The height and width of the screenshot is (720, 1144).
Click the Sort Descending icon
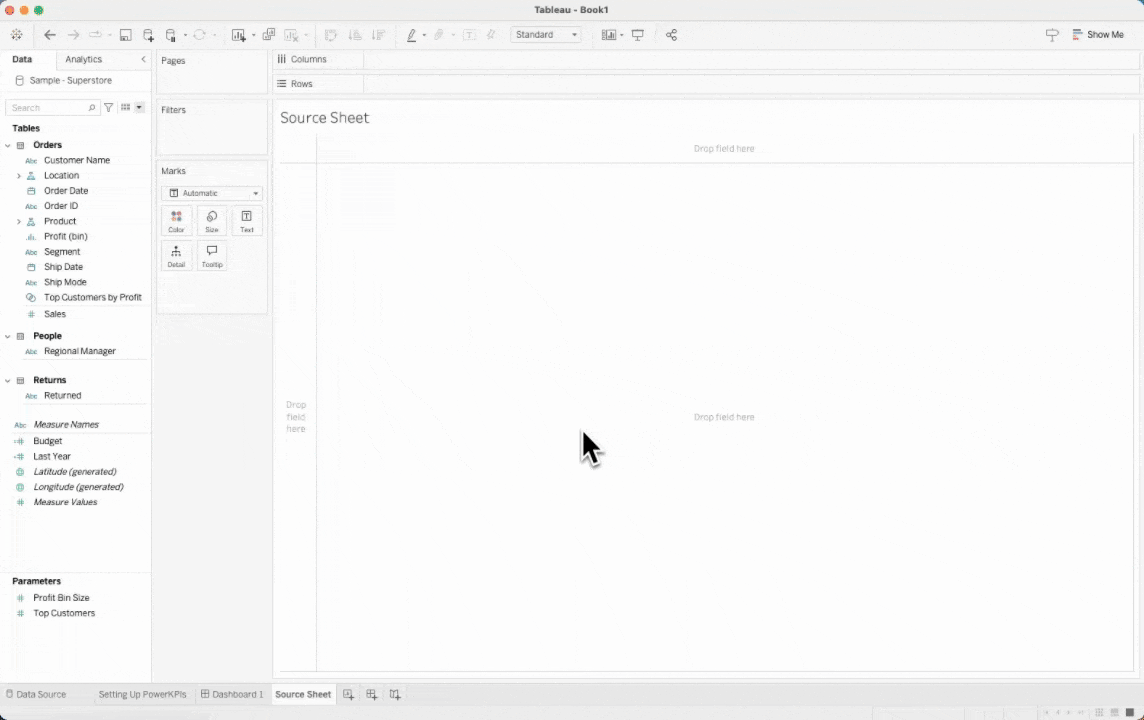[x=378, y=34]
